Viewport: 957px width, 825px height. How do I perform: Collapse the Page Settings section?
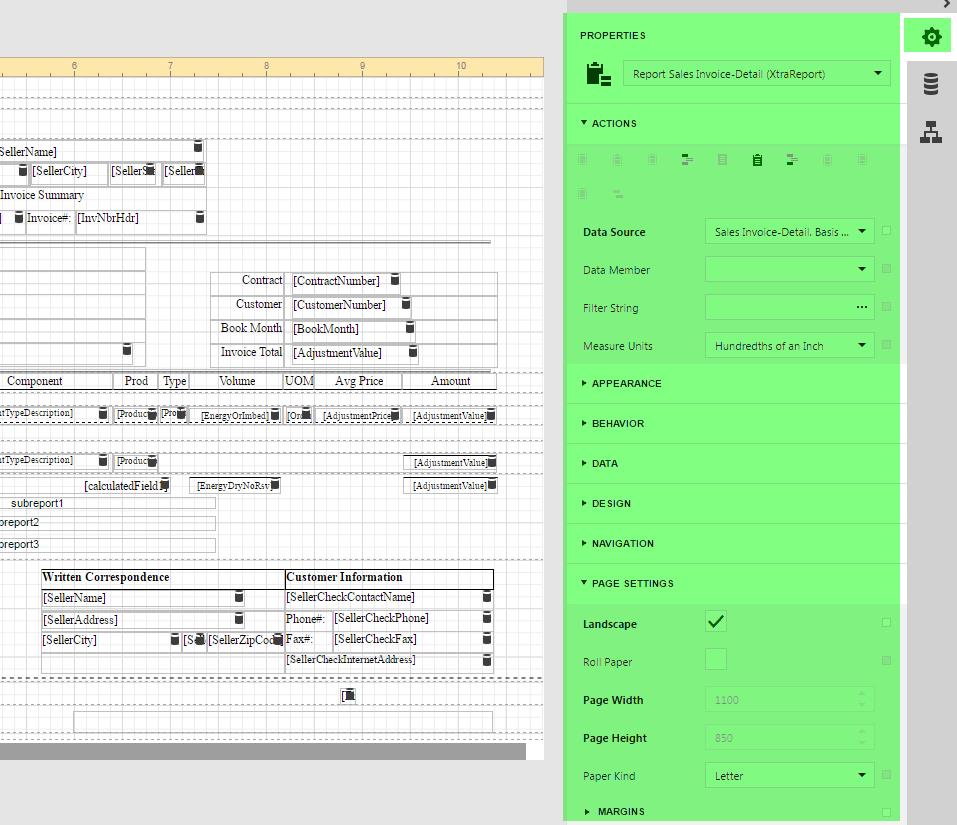(632, 584)
